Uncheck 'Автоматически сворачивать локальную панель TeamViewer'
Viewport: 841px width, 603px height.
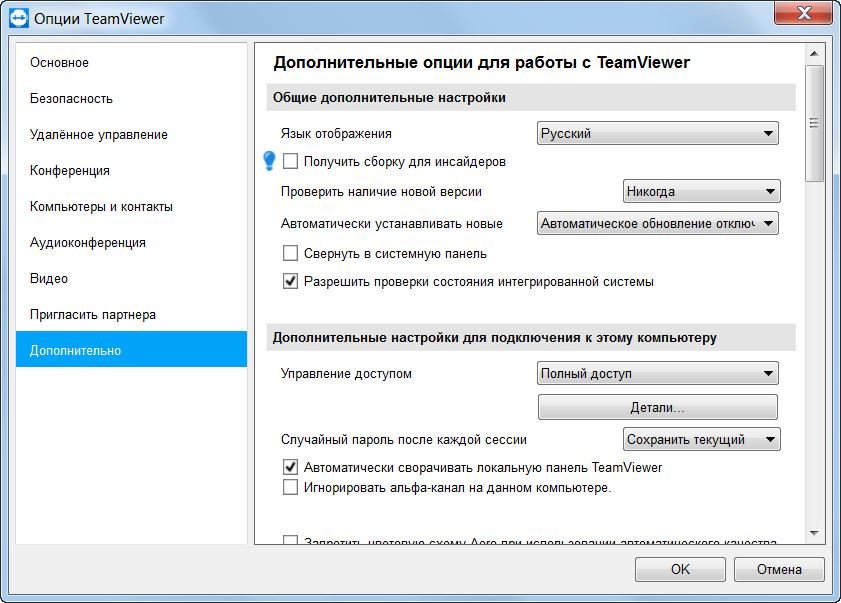point(291,467)
